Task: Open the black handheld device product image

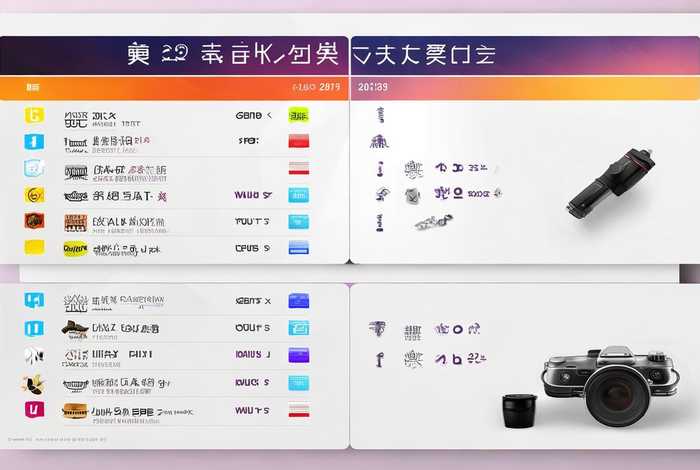Action: [x=612, y=183]
